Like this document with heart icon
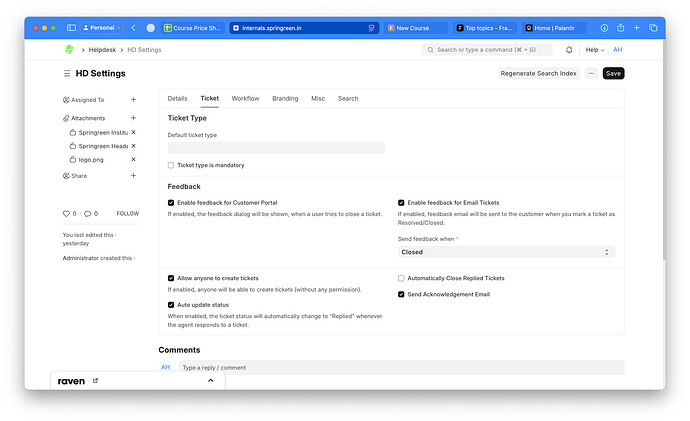Screen dimensions: 690x421 (67, 213)
